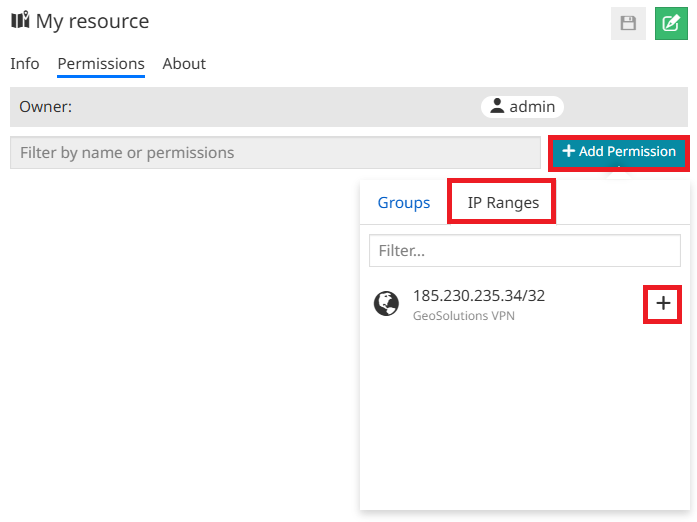Focus the Filter by name or permissions field
Image resolution: width=697 pixels, height=522 pixels.
coord(275,153)
